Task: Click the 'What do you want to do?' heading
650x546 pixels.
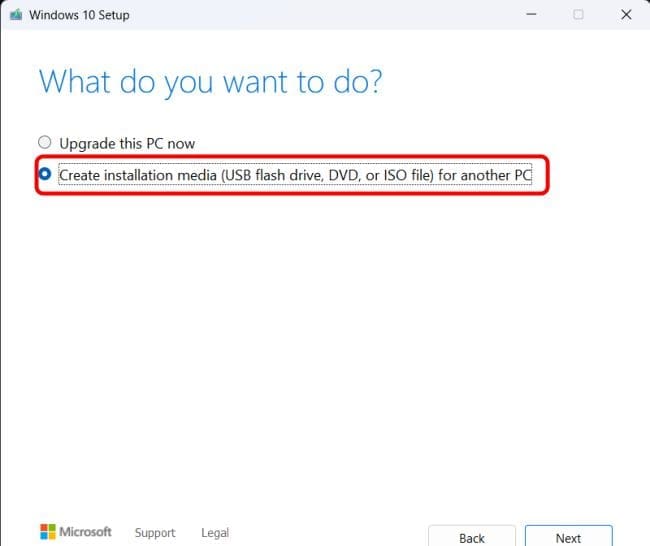Action: click(x=210, y=80)
